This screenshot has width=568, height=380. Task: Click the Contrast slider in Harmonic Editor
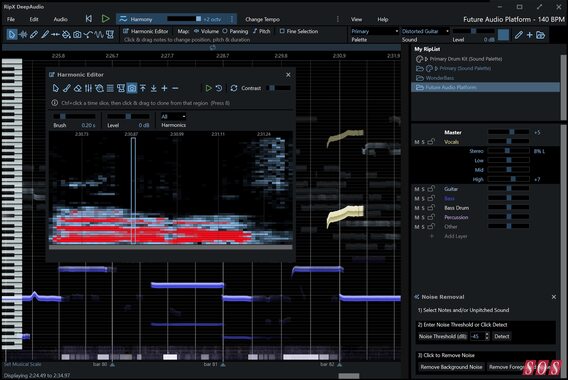279,88
